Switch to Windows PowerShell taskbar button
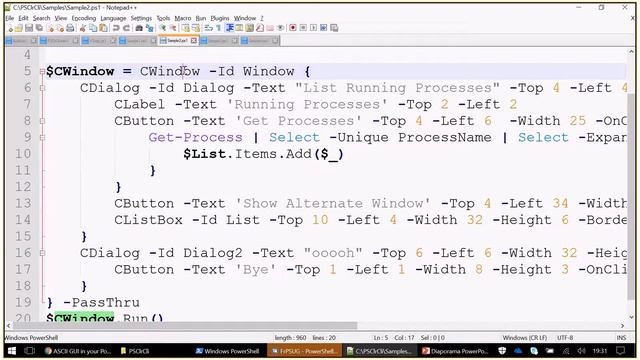640x360 pixels. [x=227, y=351]
